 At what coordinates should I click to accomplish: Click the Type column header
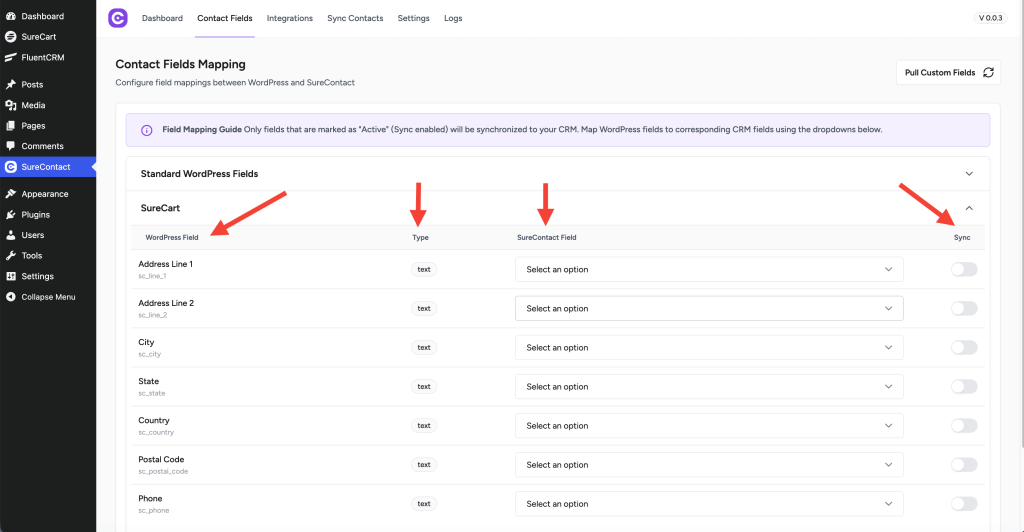click(421, 238)
